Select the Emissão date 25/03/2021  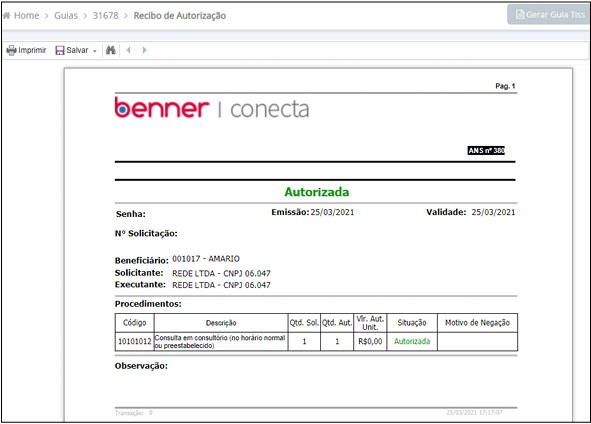[332, 212]
